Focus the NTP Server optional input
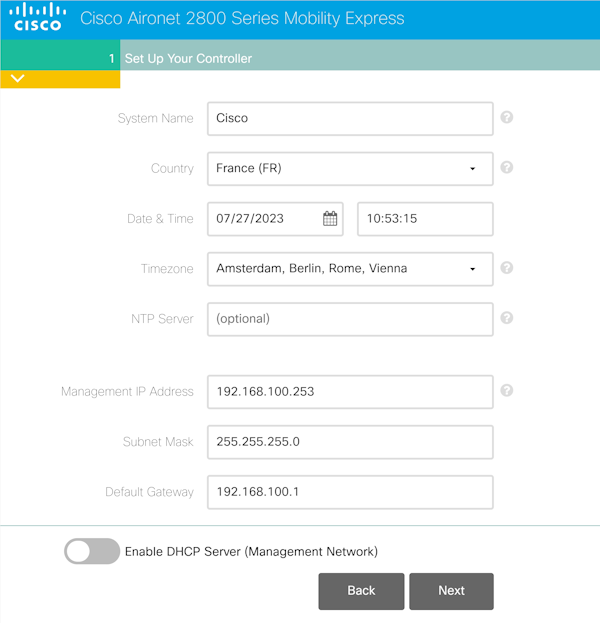The image size is (600, 623). (x=350, y=319)
